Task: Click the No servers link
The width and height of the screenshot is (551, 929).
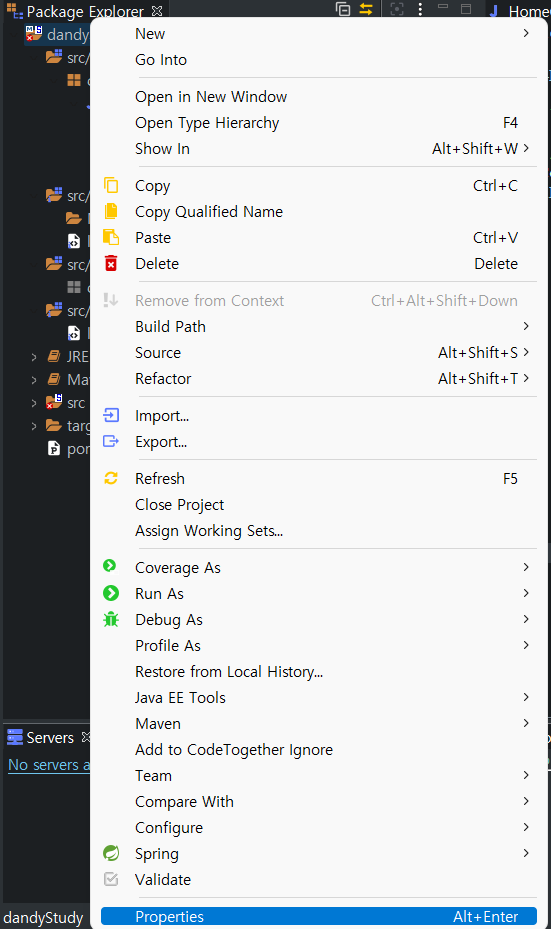Action: pos(49,765)
